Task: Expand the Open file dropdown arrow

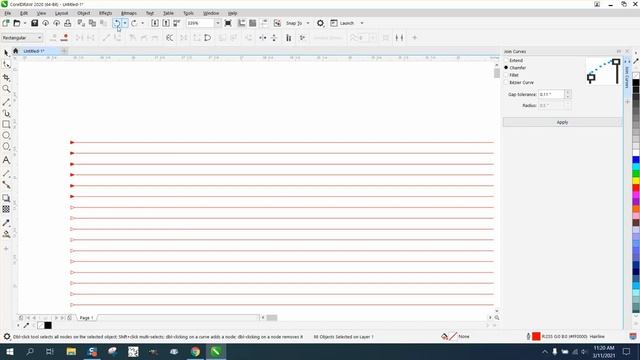Action: click(24, 23)
